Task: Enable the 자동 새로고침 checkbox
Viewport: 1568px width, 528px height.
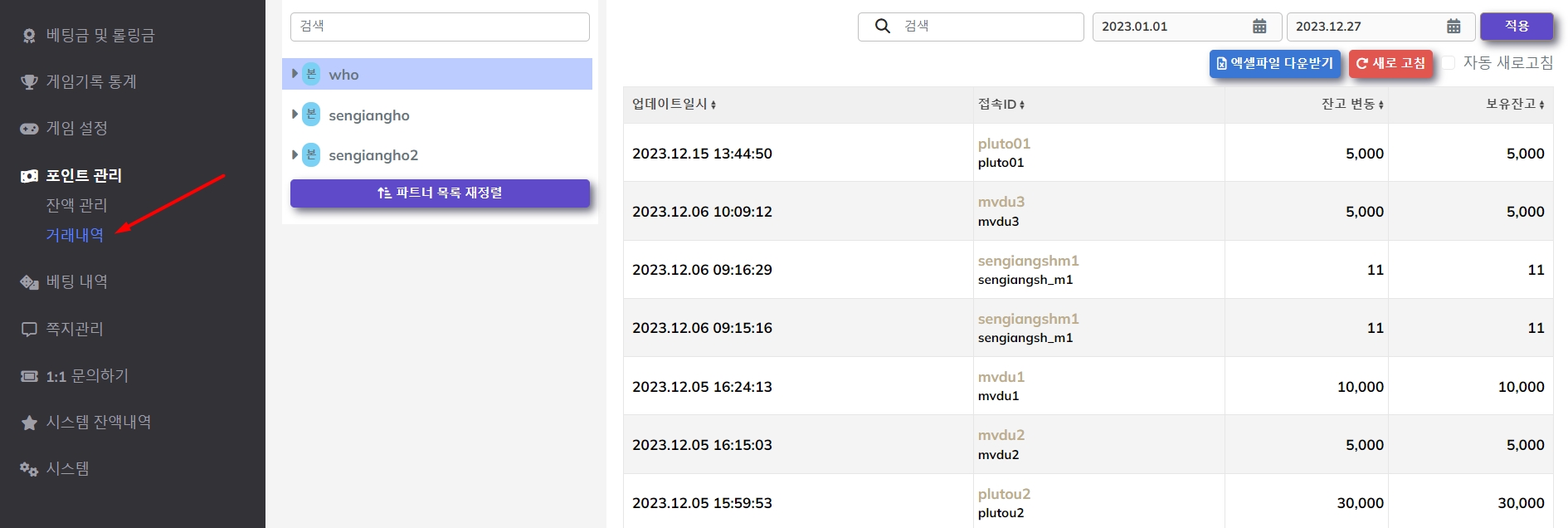Action: tap(1449, 63)
